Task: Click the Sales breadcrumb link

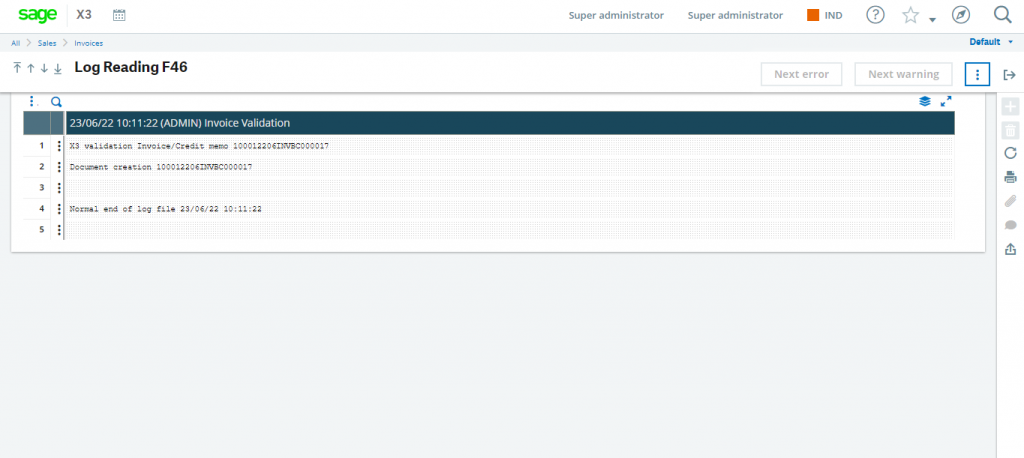Action: pos(47,43)
